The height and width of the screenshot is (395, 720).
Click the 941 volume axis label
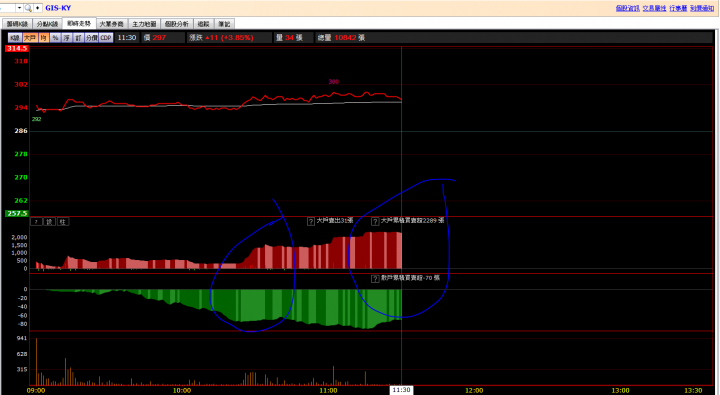(x=22, y=338)
